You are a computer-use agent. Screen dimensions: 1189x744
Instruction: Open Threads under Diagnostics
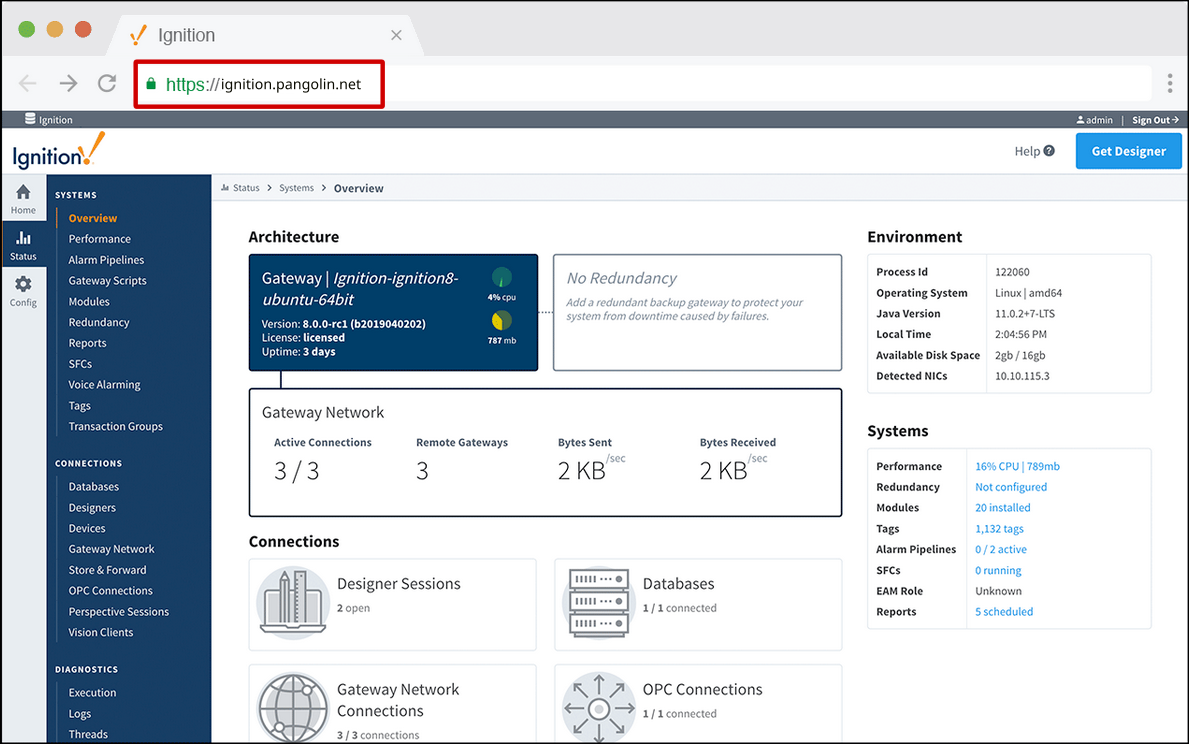click(x=88, y=734)
